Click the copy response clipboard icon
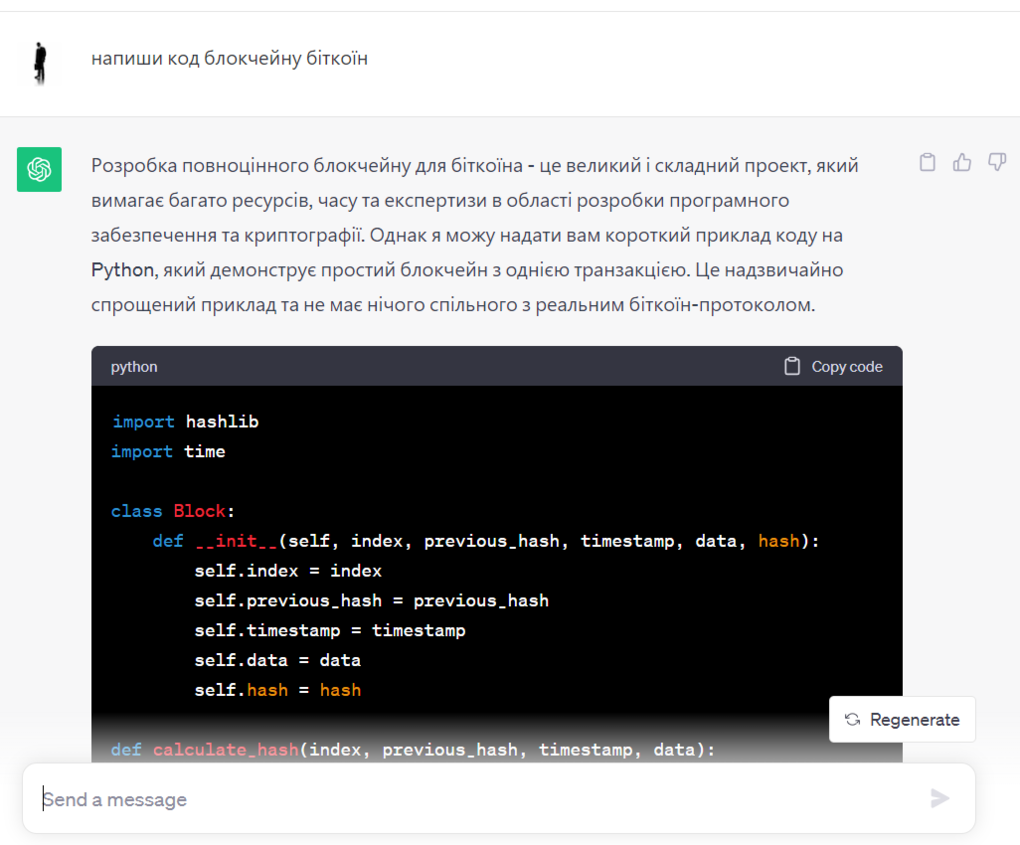 click(927, 162)
